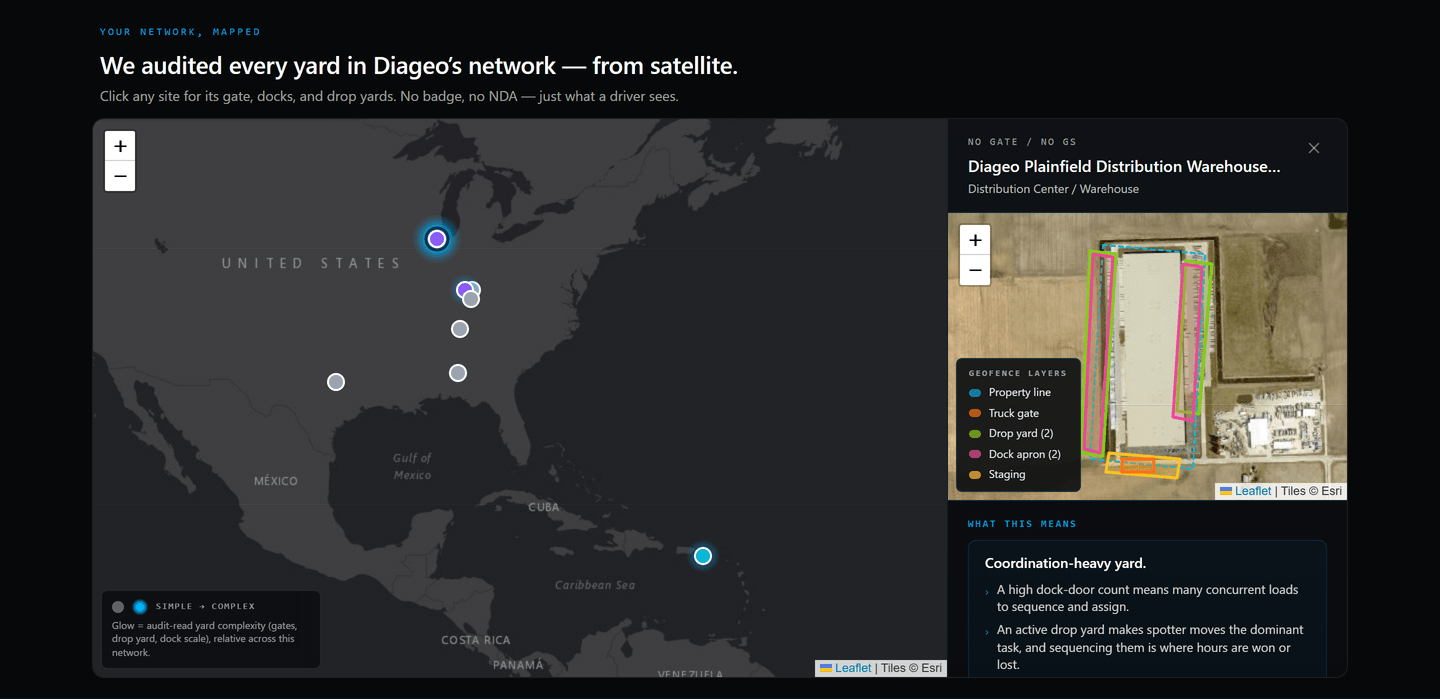Viewport: 1440px width, 699px height.
Task: Click the 'Distribution Center / Warehouse' subtitle
Action: [1053, 189]
